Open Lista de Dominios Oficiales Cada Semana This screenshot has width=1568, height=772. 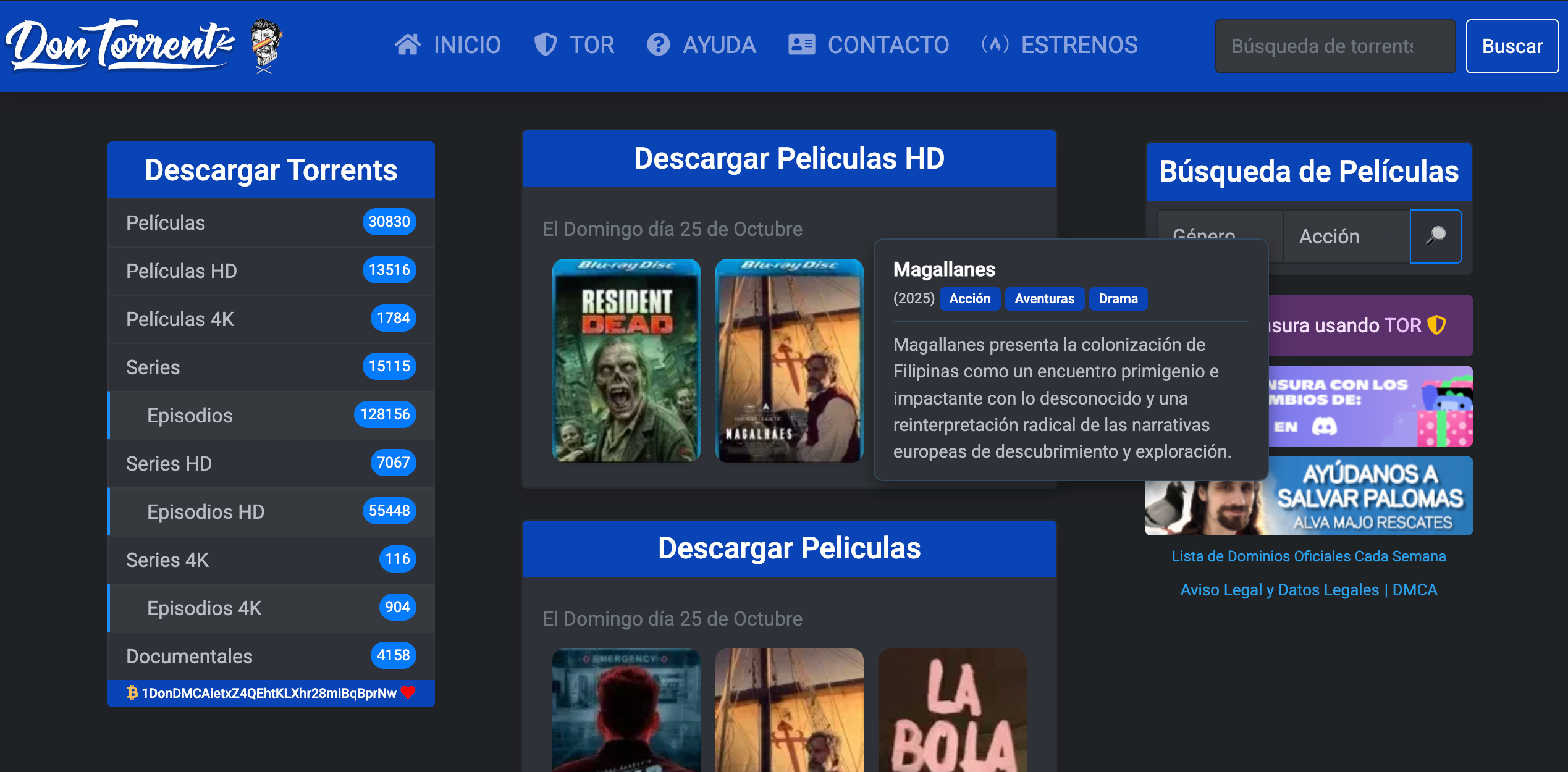[1309, 556]
